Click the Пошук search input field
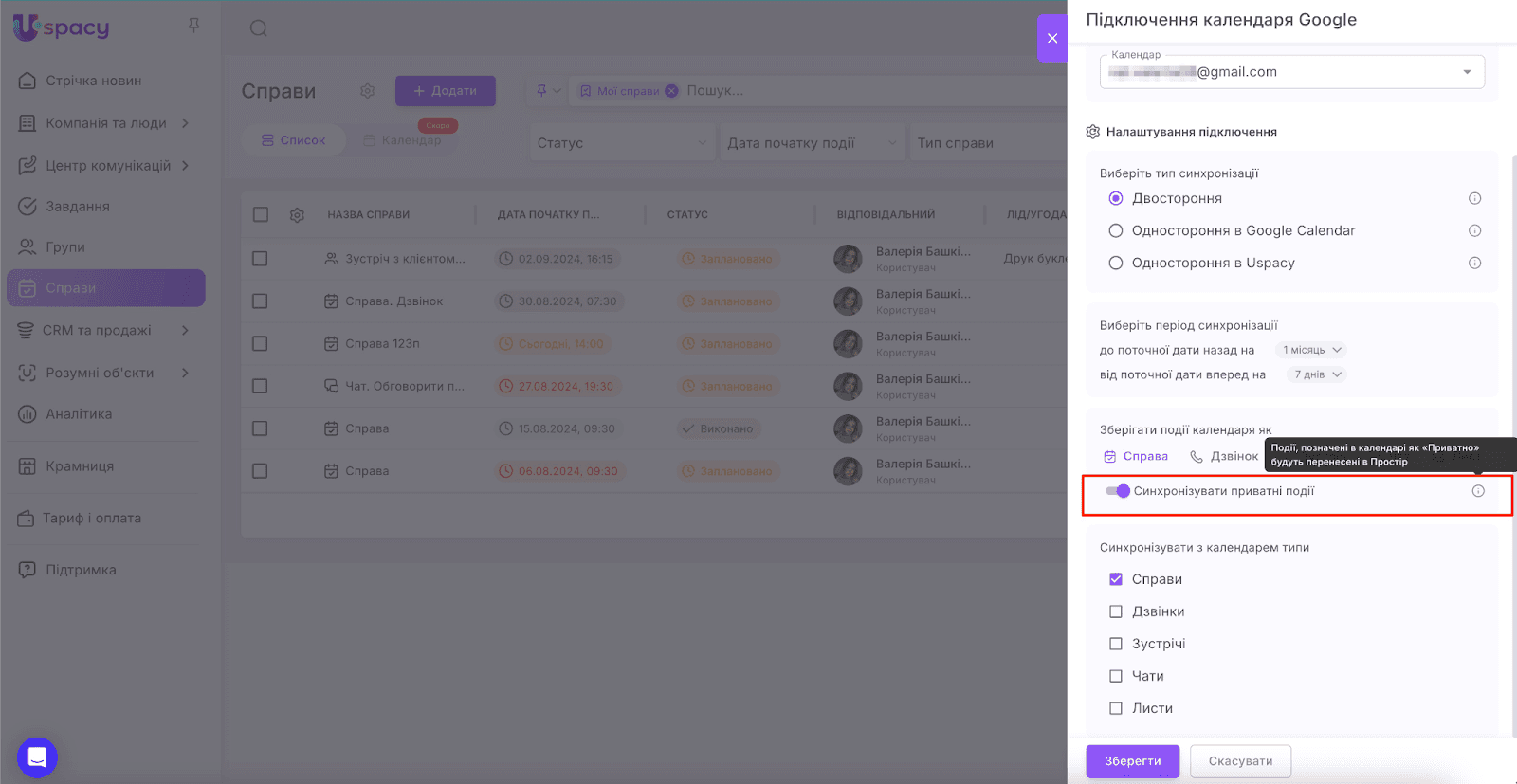1517x784 pixels. click(x=853, y=91)
